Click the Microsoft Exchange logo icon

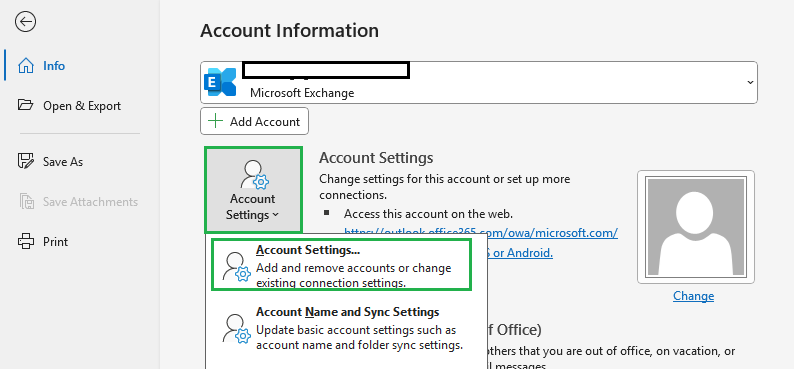coord(220,82)
